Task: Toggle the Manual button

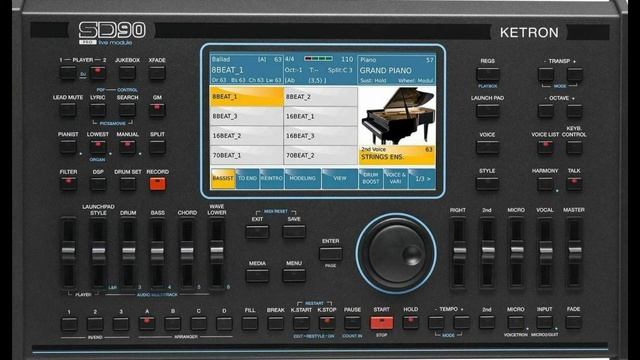Action: point(127,147)
